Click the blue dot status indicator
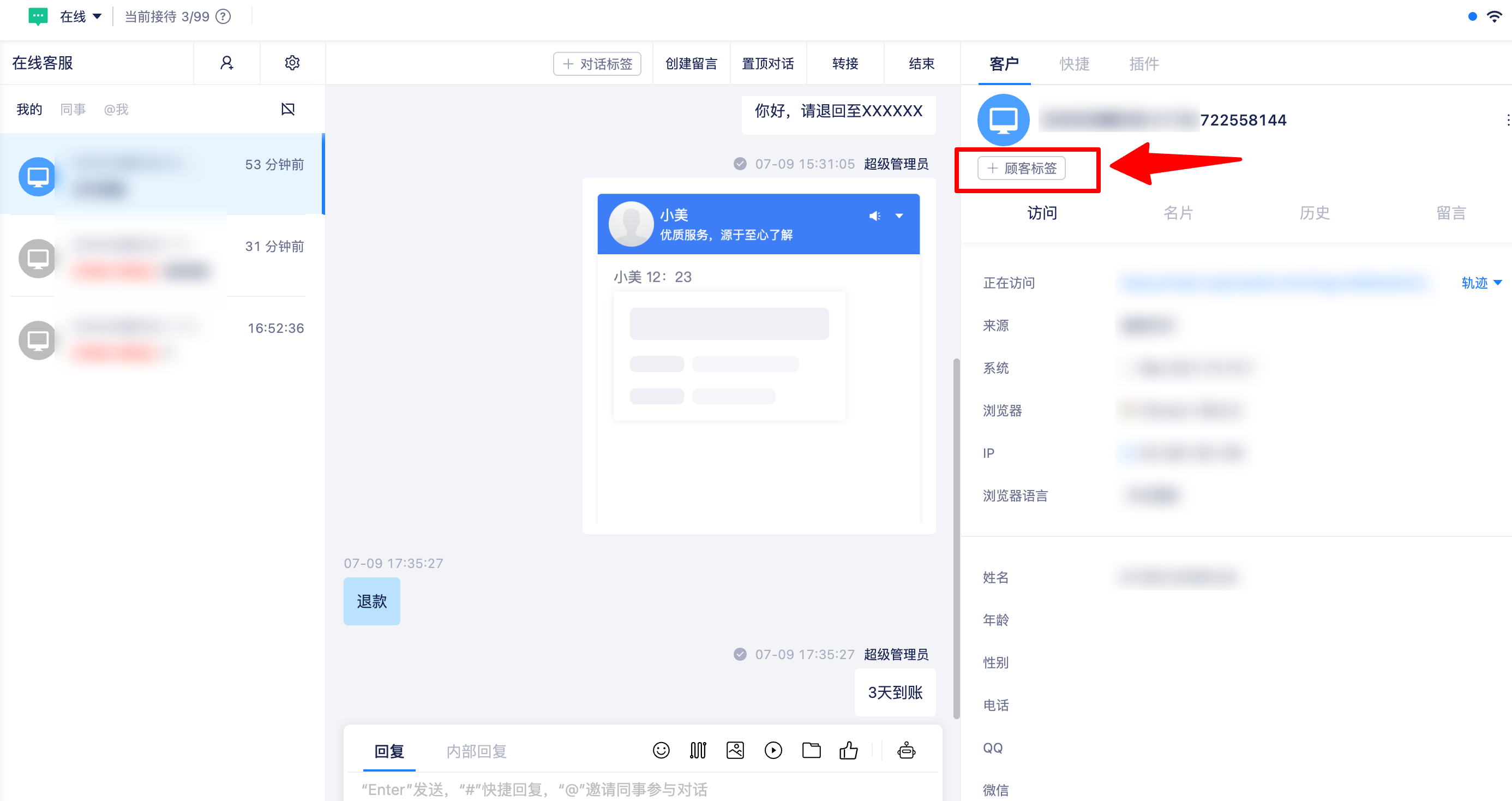The width and height of the screenshot is (1512, 801). (1472, 16)
